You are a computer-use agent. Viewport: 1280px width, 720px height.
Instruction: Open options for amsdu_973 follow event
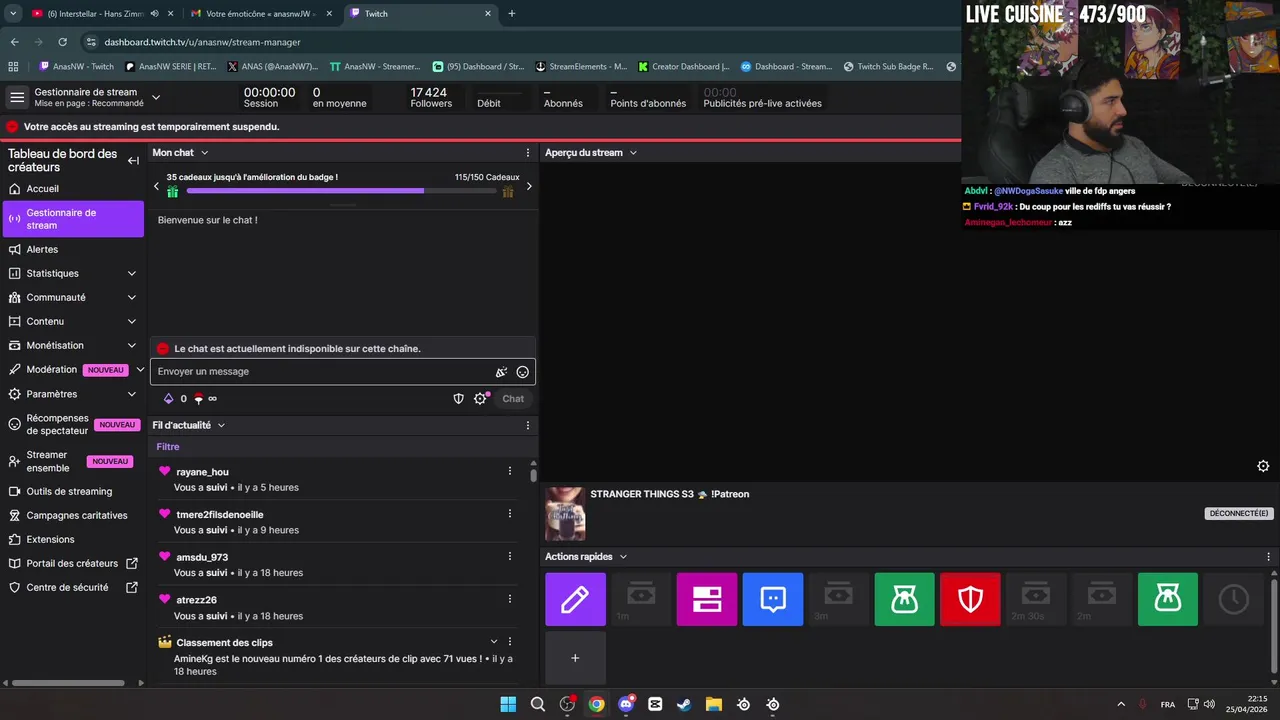(510, 557)
